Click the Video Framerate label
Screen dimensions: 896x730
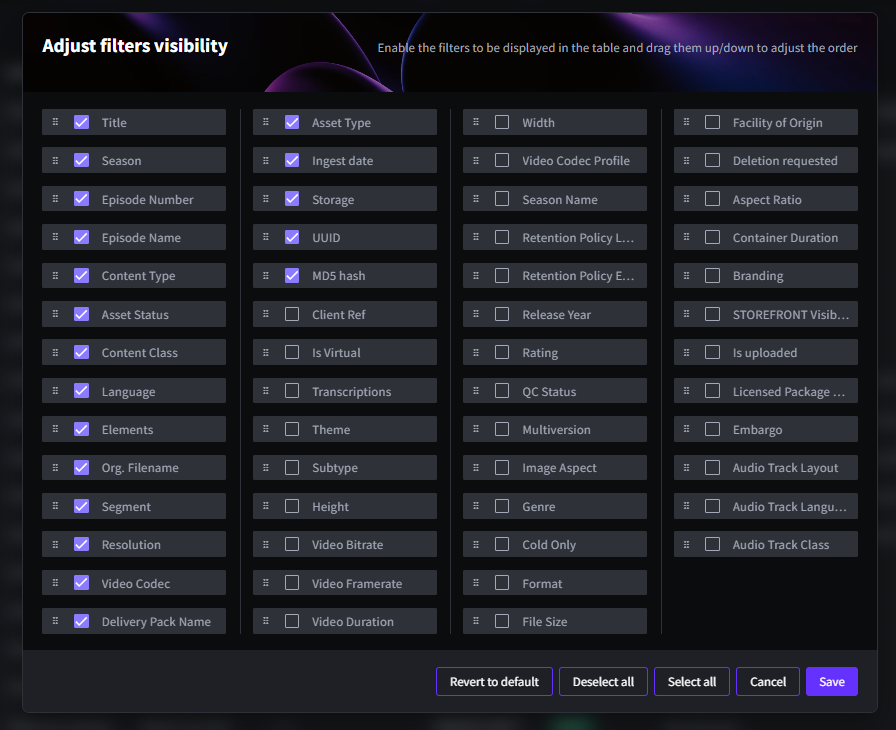pos(357,583)
